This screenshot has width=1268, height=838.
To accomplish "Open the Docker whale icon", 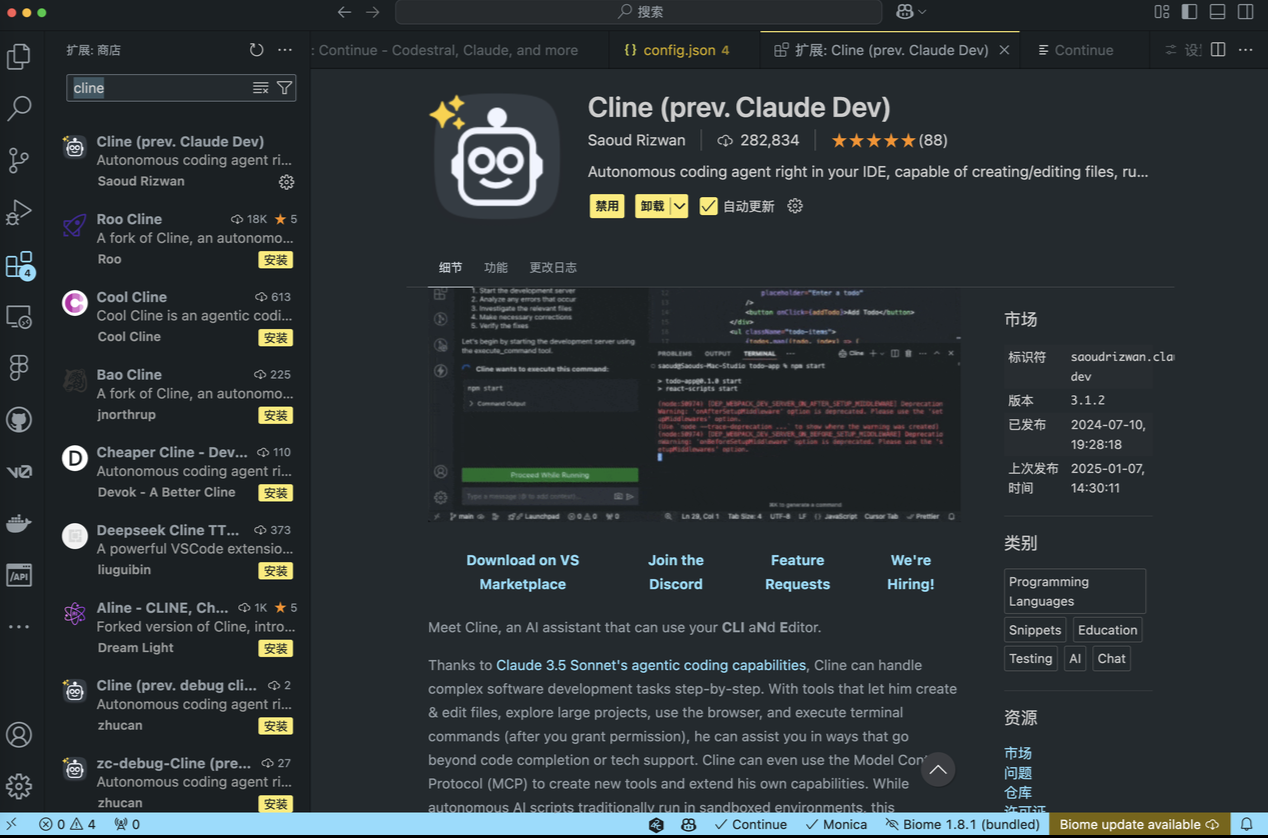I will [19, 523].
